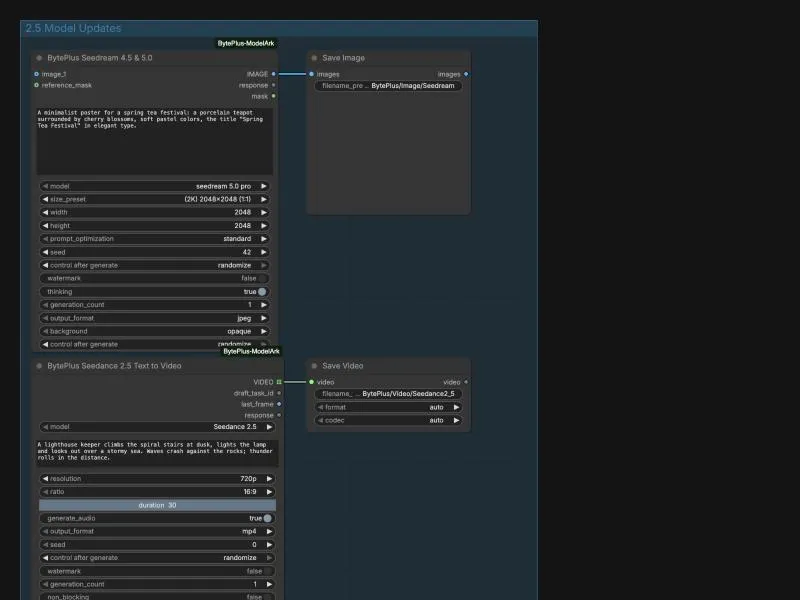Image resolution: width=800 pixels, height=600 pixels.
Task: Click the IMAGE output socket on Seedream node
Action: [x=273, y=74]
